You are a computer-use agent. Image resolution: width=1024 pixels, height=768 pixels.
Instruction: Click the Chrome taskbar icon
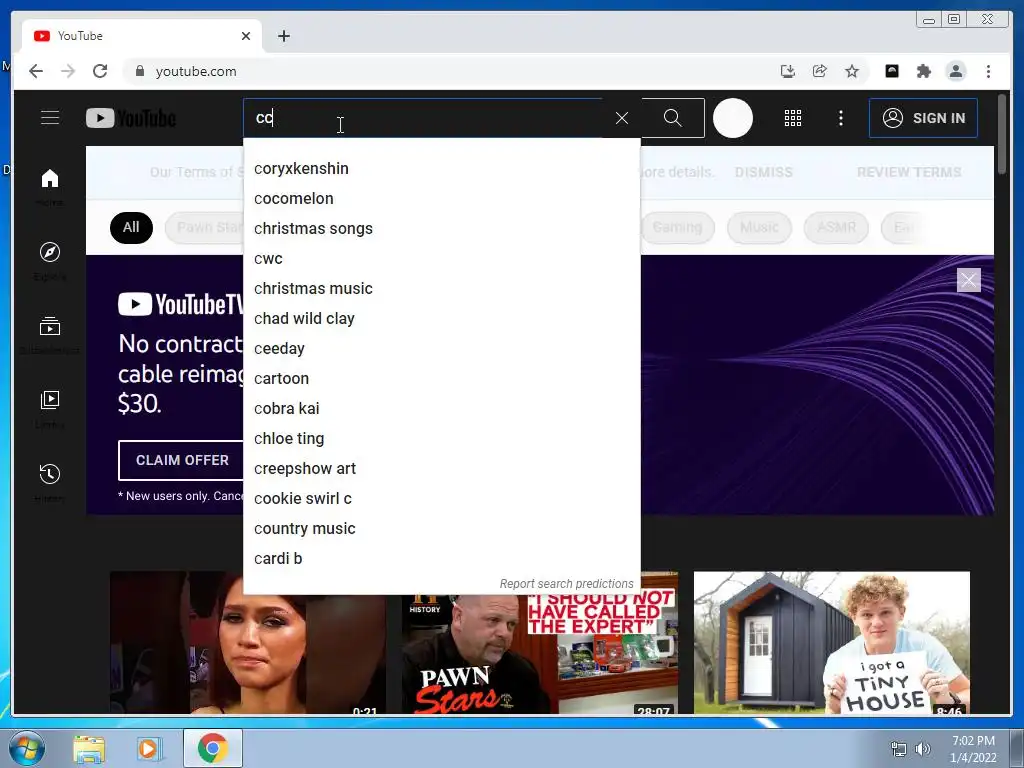coord(212,748)
